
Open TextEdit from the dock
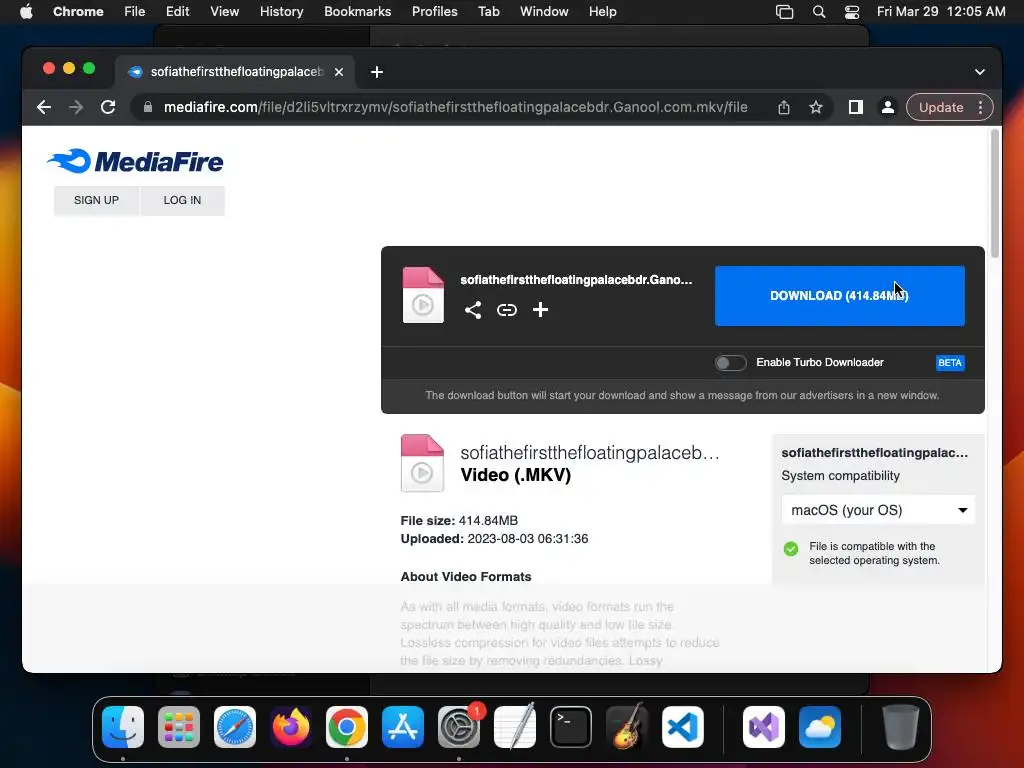coord(515,727)
